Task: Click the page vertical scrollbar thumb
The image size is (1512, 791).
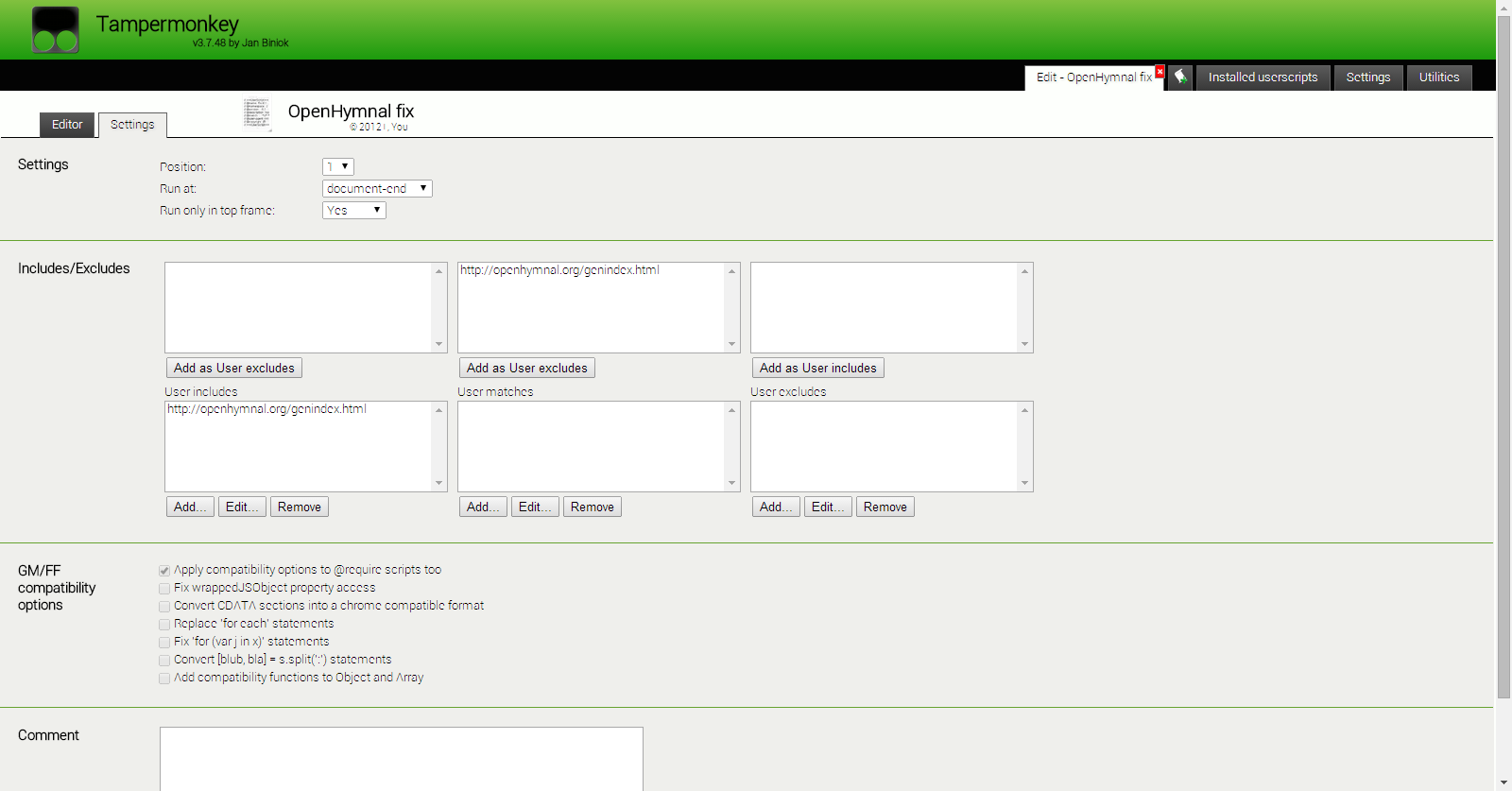Action: (x=1503, y=357)
